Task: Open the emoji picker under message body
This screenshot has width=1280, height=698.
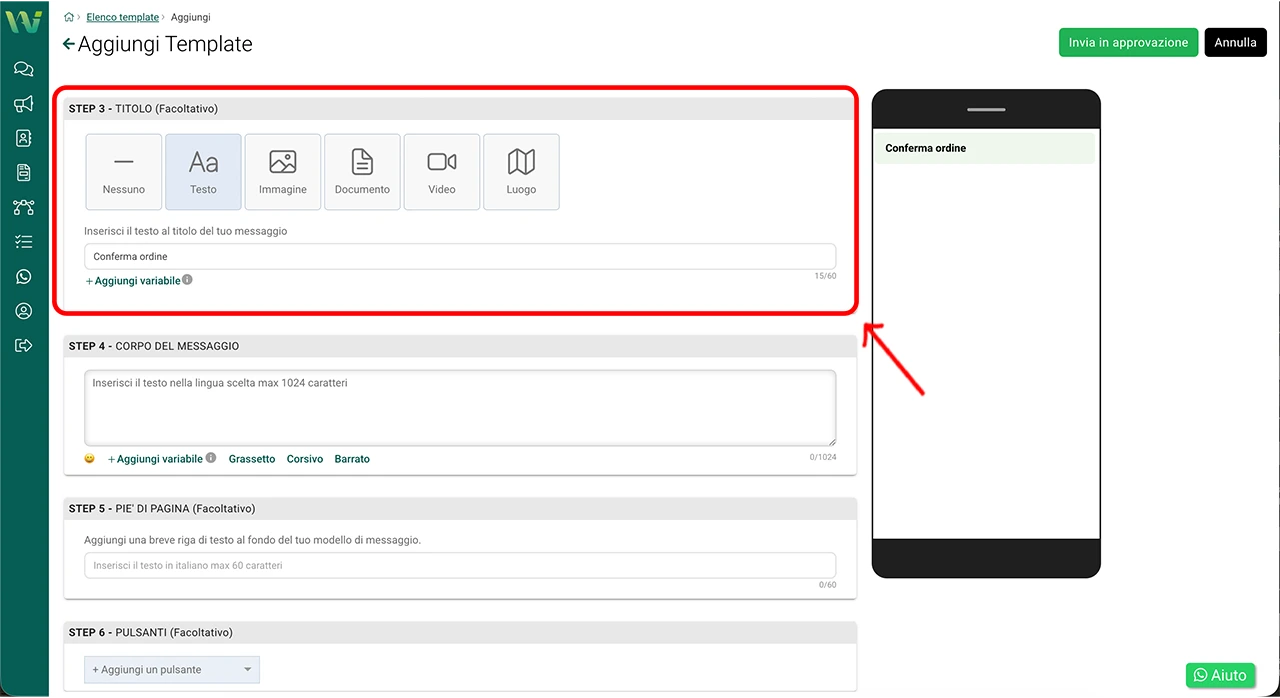Action: (x=90, y=459)
